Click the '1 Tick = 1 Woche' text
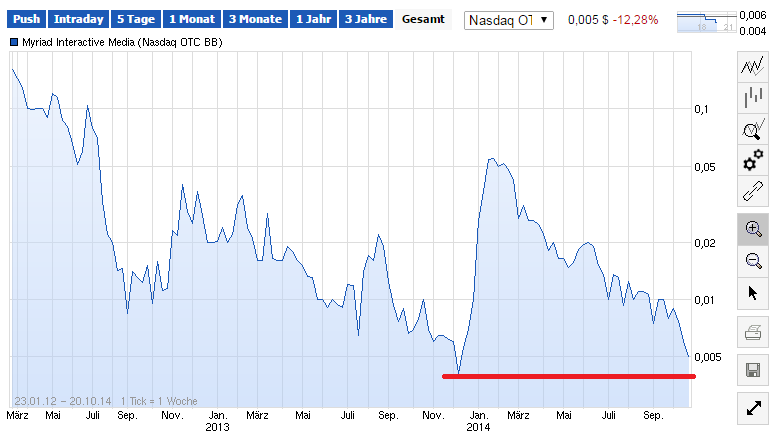 click(x=159, y=401)
